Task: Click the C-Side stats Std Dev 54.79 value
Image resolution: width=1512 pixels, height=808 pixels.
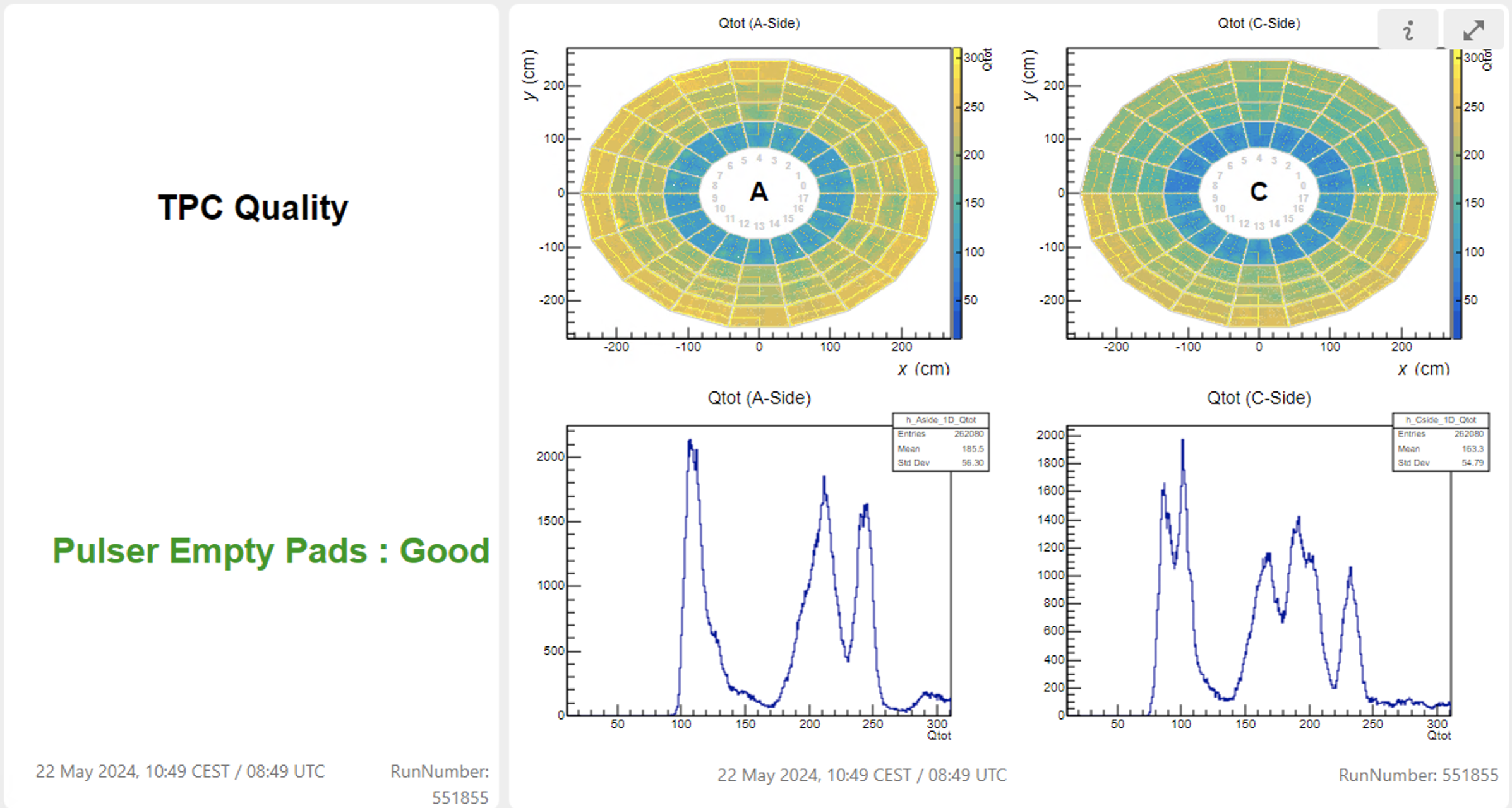Action: [x=1473, y=463]
